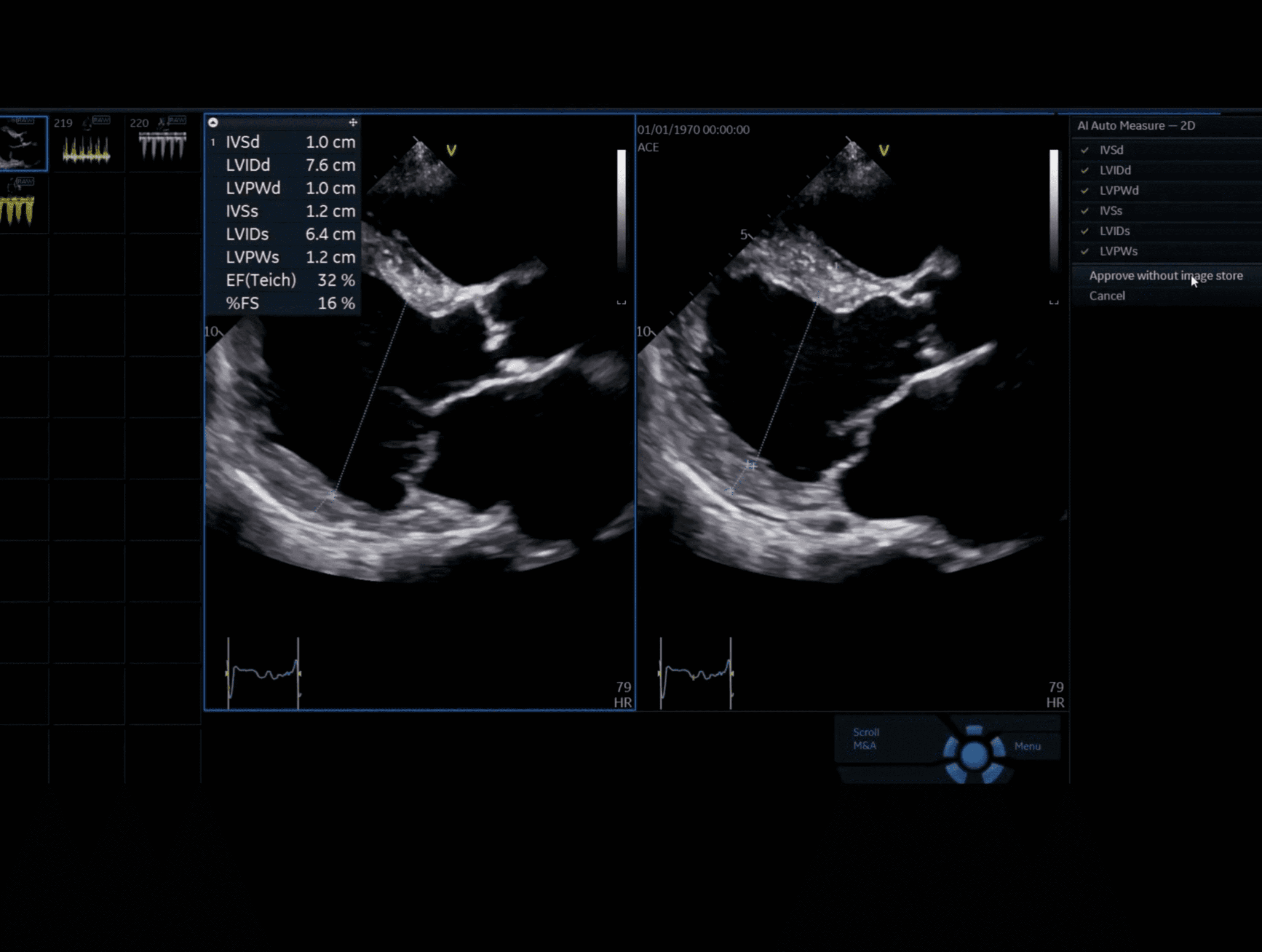The height and width of the screenshot is (952, 1262).
Task: Toggle the LVPWs measurement checkmark
Action: tap(1085, 252)
